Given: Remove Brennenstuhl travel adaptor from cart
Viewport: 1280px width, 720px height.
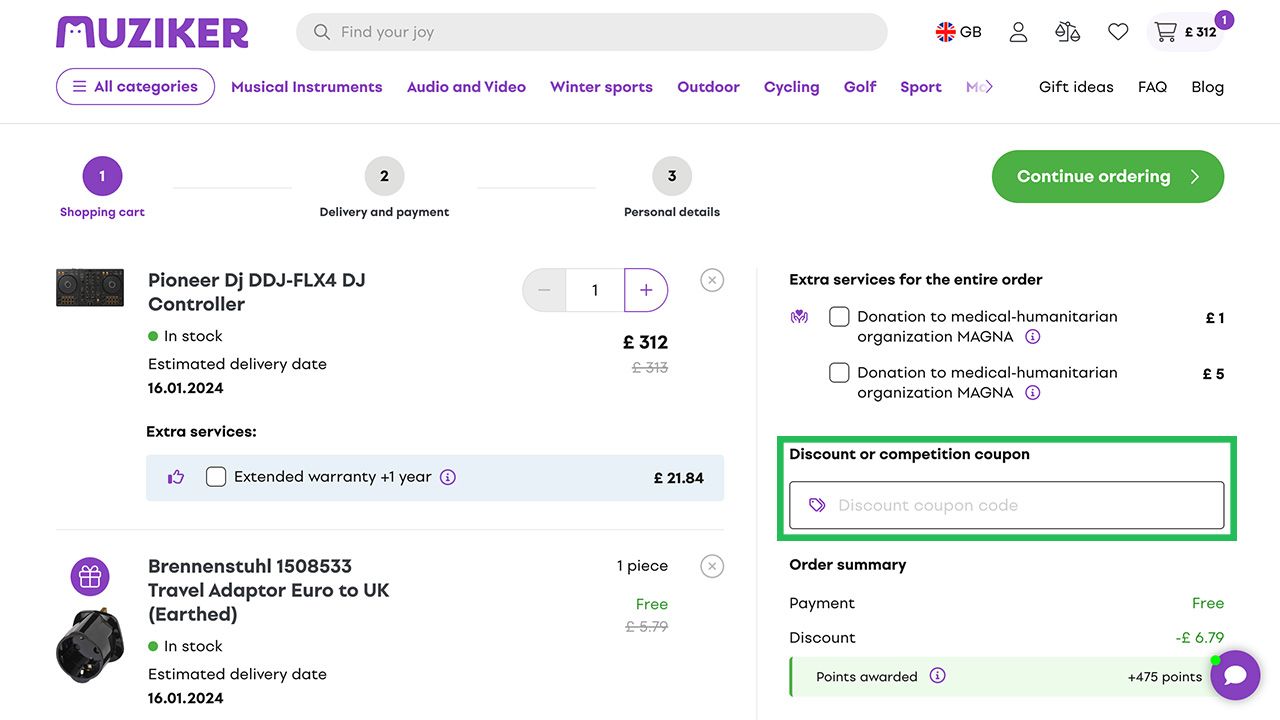Looking at the screenshot, I should [712, 567].
